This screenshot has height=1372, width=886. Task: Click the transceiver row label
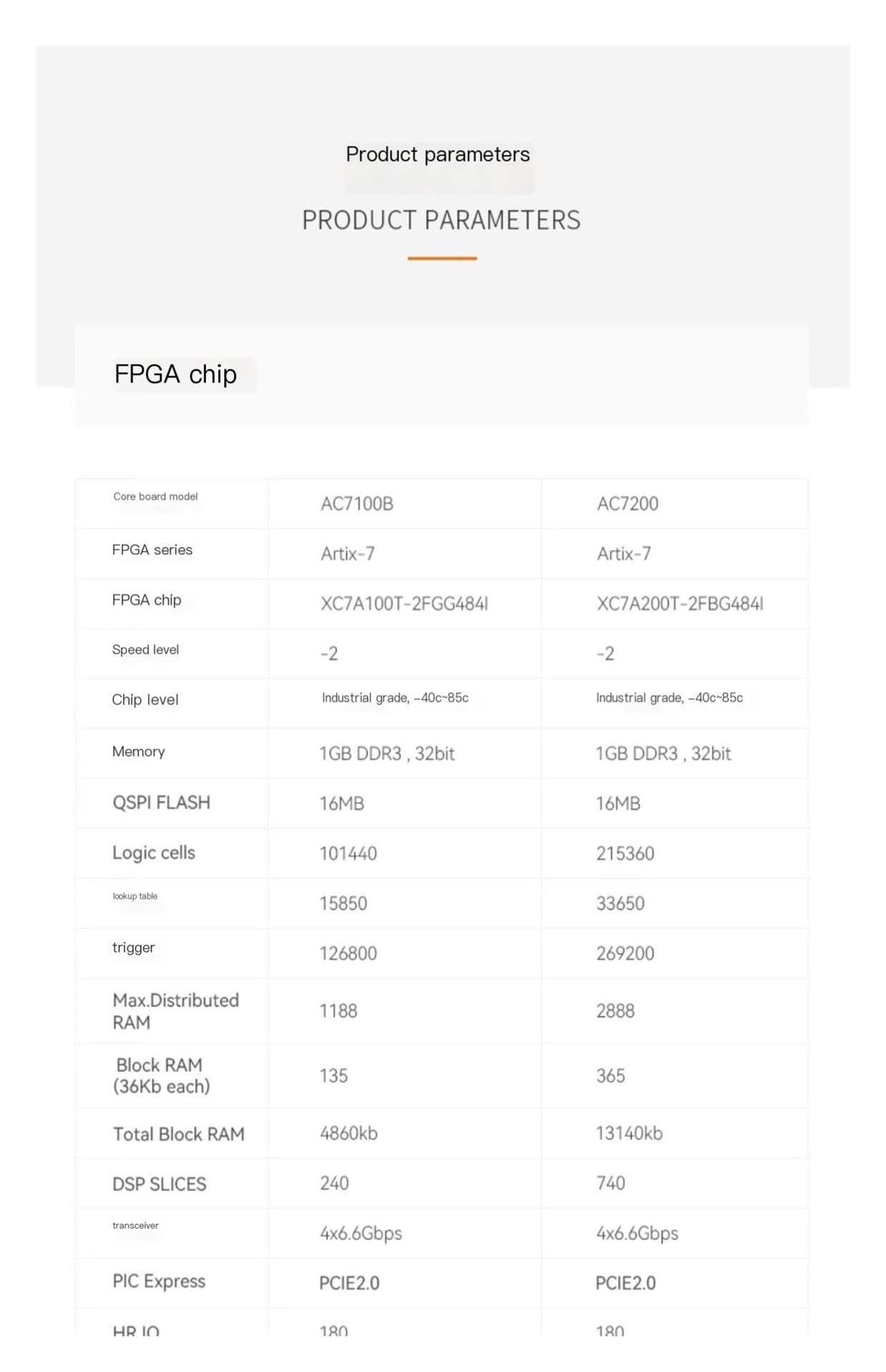(135, 1226)
